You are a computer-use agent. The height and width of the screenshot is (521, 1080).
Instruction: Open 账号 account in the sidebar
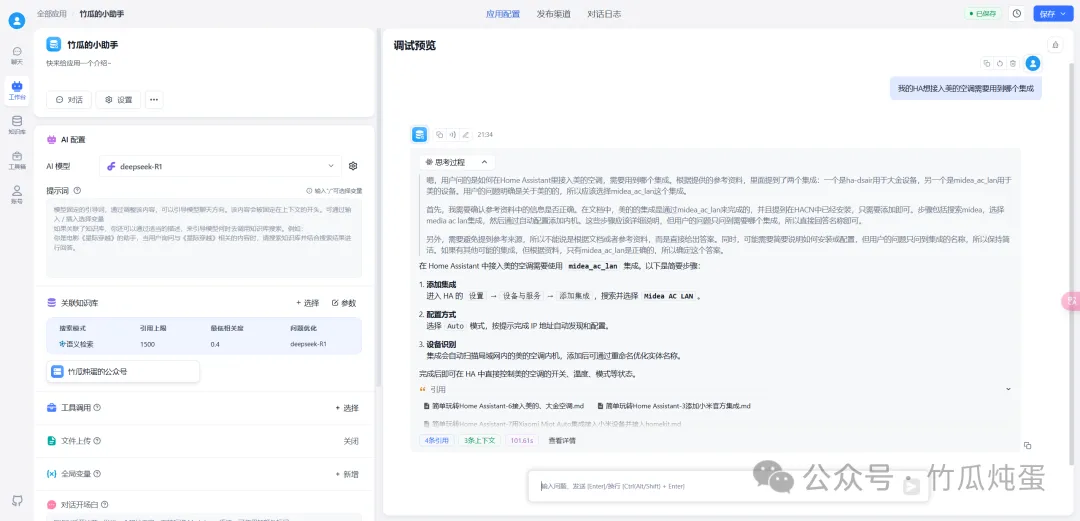tap(17, 195)
